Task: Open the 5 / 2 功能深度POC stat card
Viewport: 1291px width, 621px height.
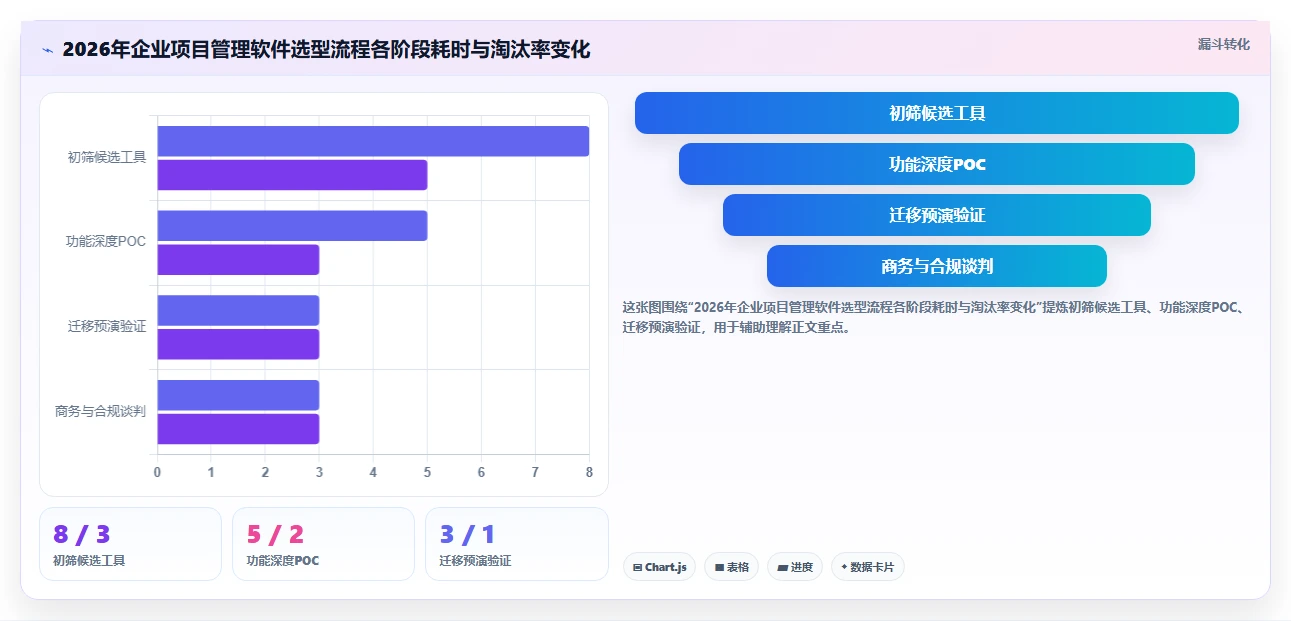Action: coord(323,544)
